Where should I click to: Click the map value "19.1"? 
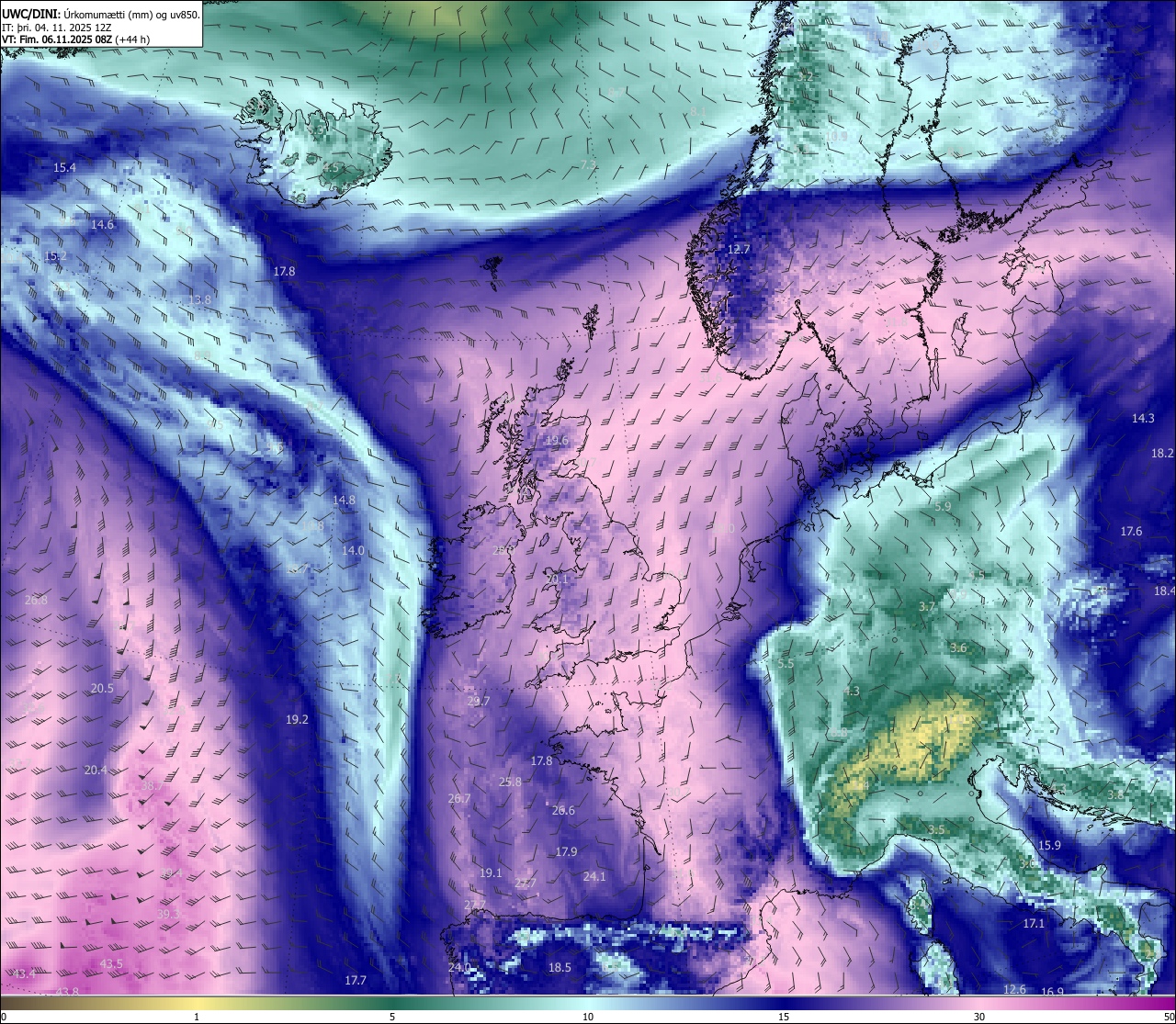click(x=491, y=873)
